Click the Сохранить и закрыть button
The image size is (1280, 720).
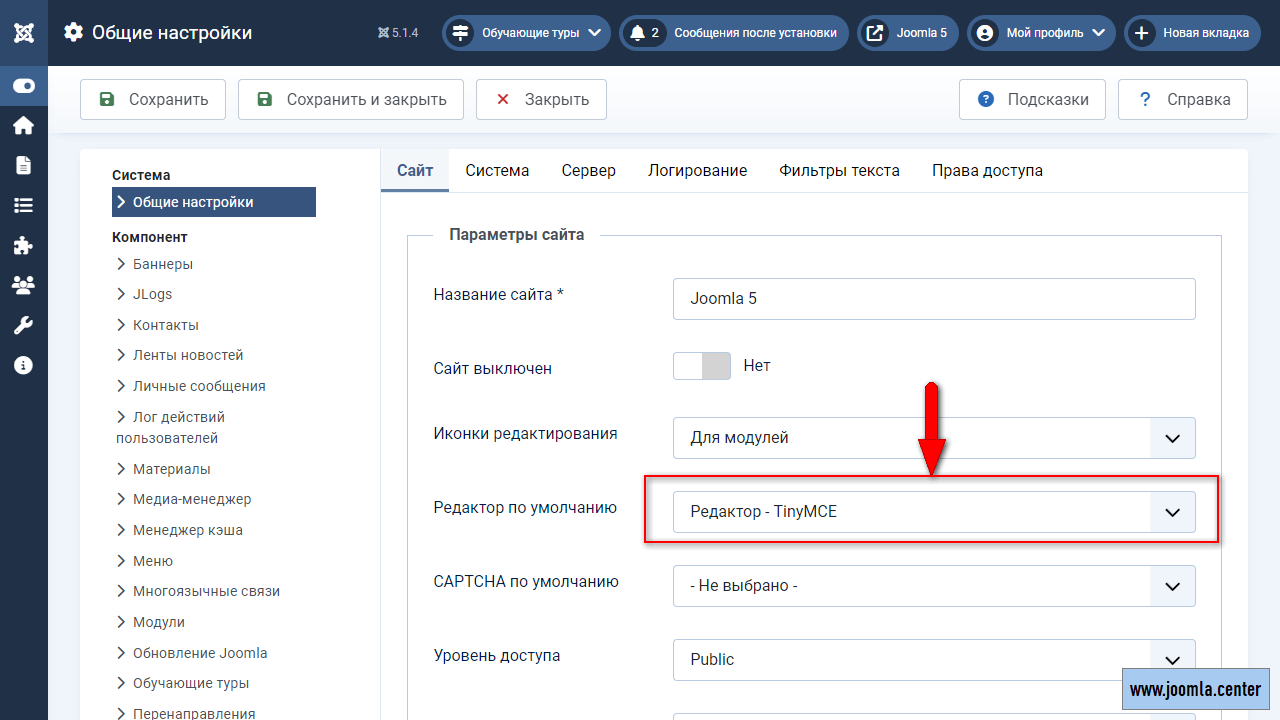(351, 100)
